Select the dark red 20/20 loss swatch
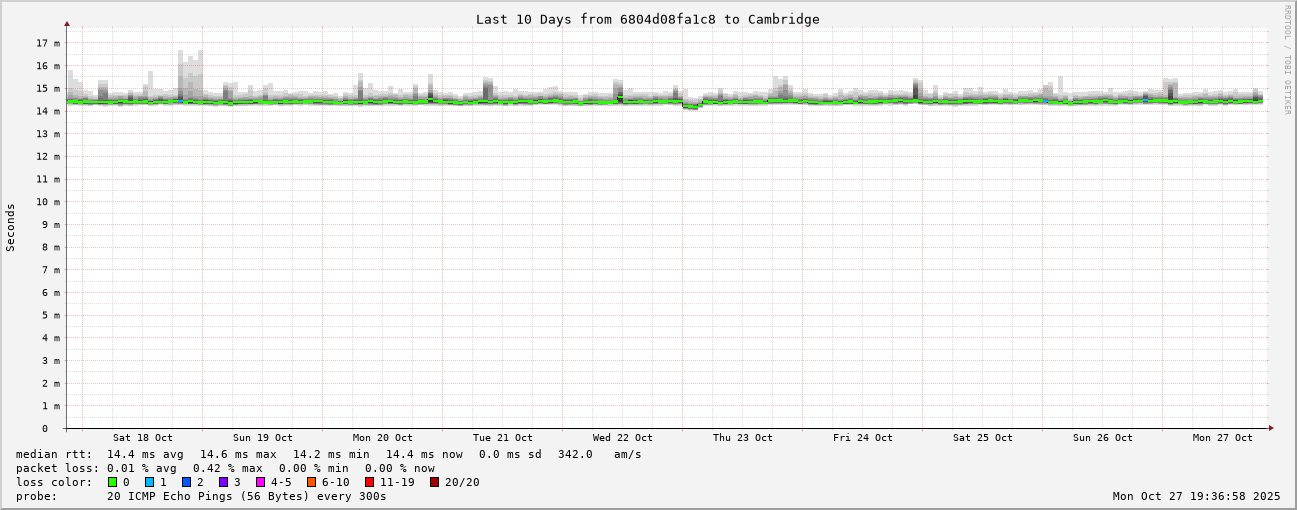Screen dimensions: 1297x510 [x=435, y=482]
